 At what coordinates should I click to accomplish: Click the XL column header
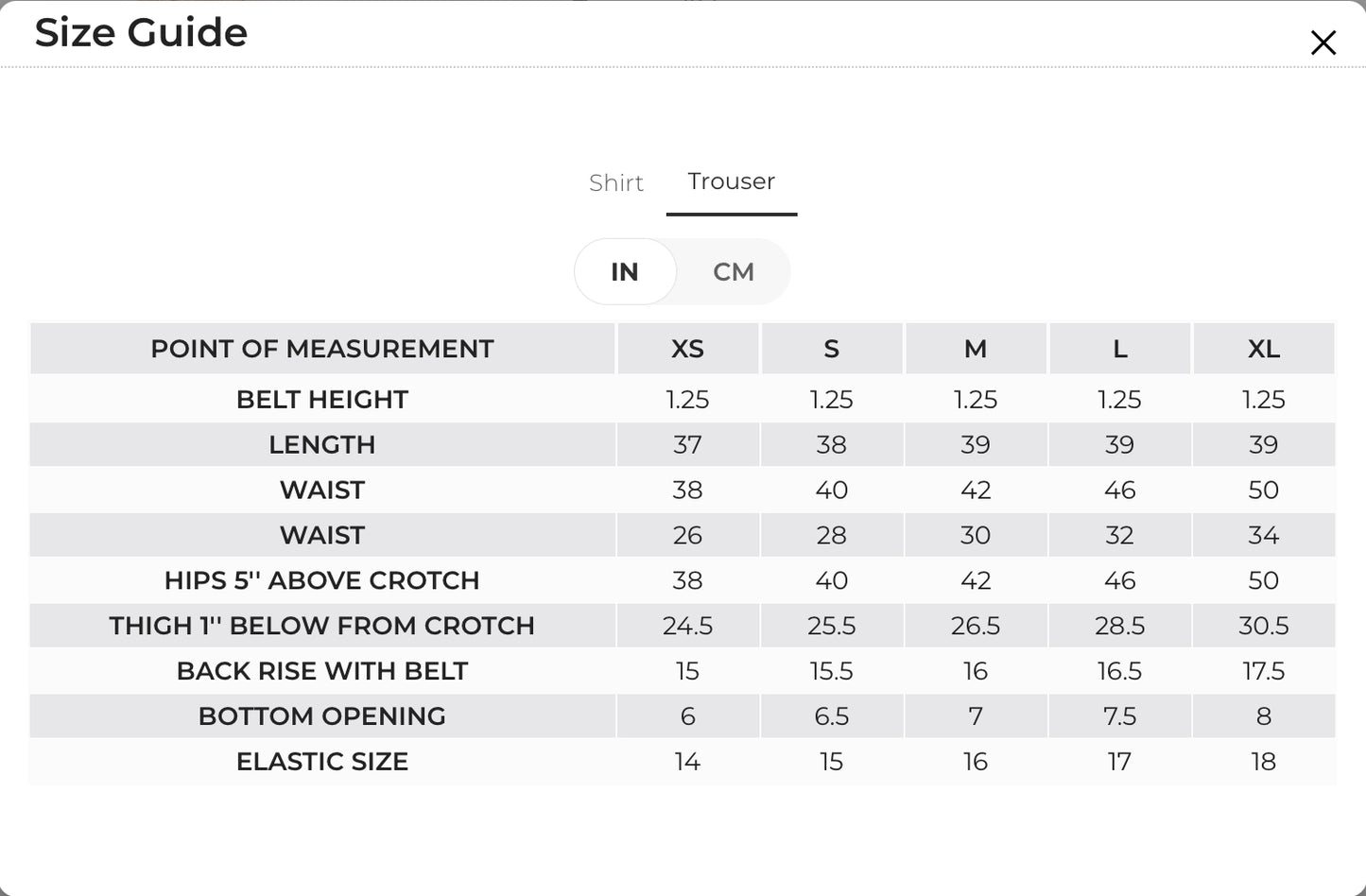coord(1264,349)
